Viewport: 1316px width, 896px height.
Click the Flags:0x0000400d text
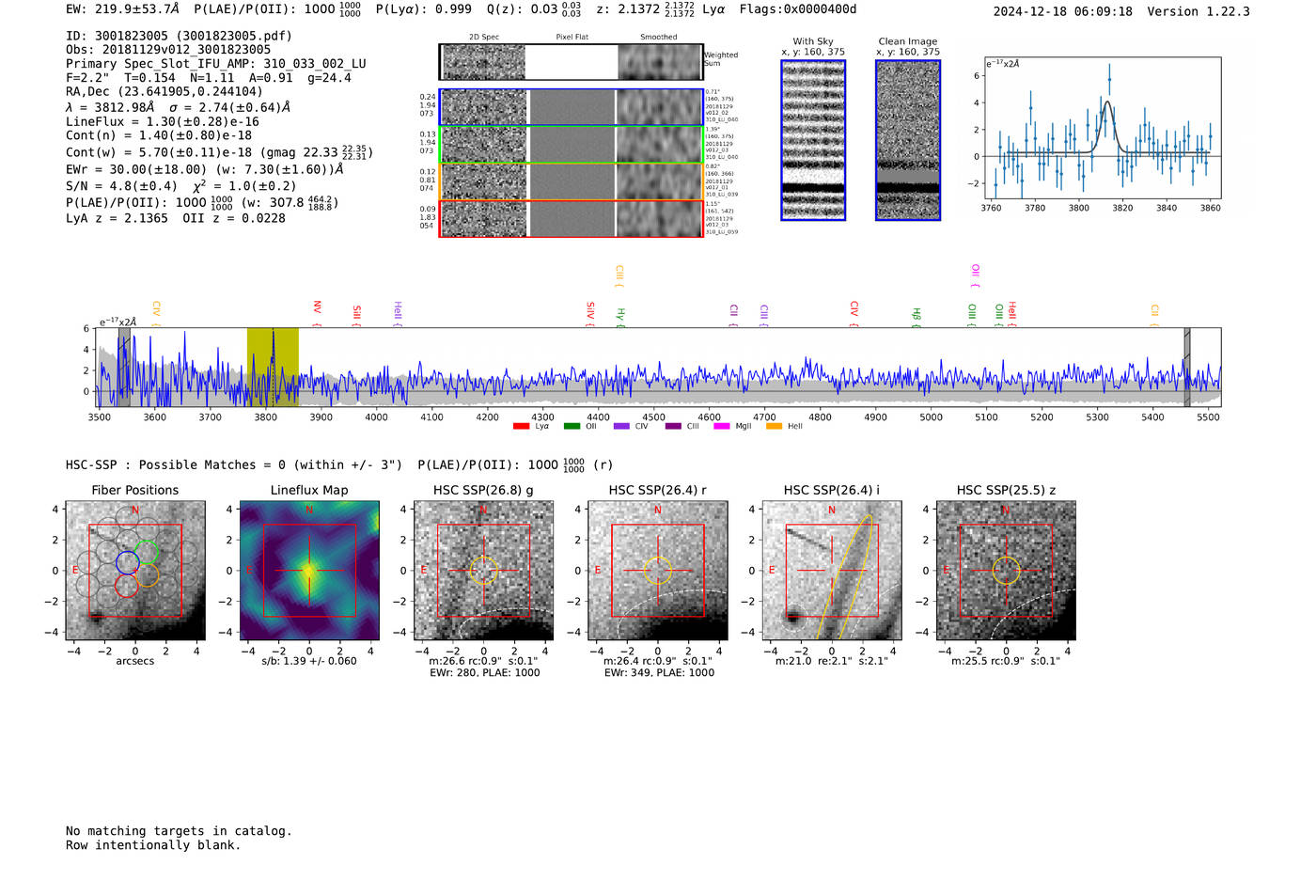pos(797,9)
